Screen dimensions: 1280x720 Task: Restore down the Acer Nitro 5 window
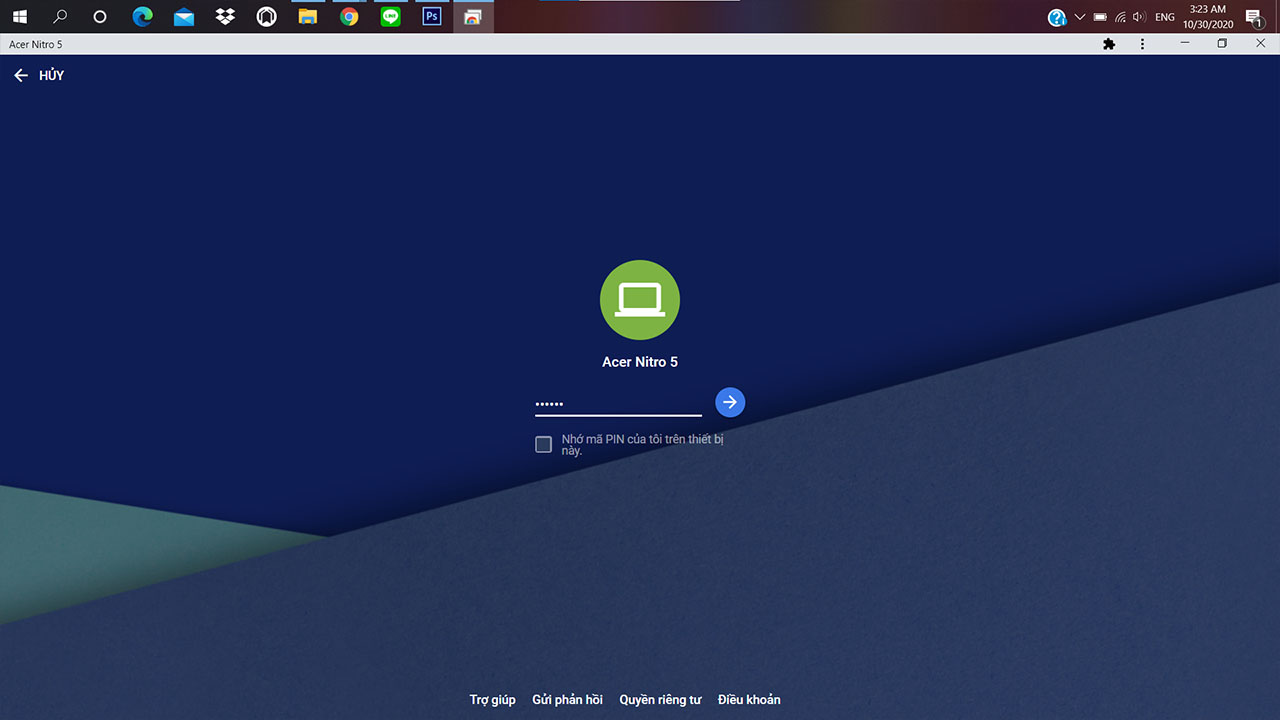point(1222,44)
